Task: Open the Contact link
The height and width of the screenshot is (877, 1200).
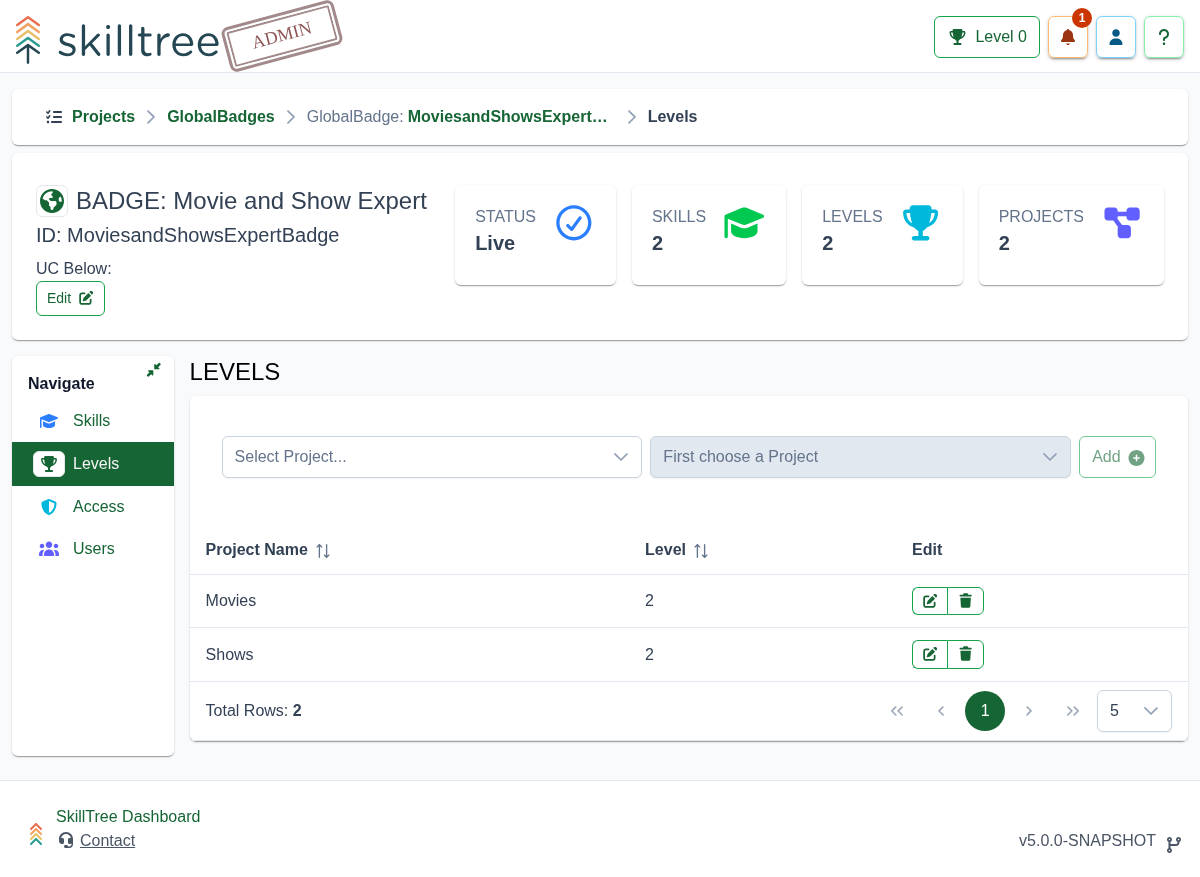Action: (x=107, y=841)
